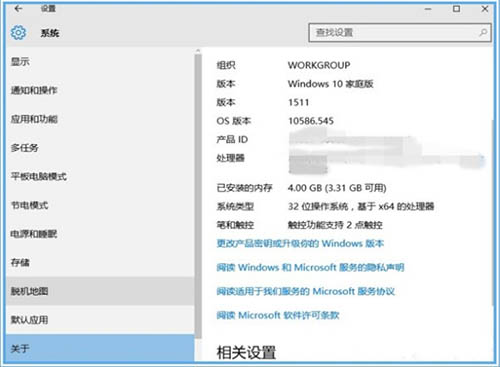Open the Microsoft 软件许可条款 link
This screenshot has width=500, height=367.
[x=278, y=315]
